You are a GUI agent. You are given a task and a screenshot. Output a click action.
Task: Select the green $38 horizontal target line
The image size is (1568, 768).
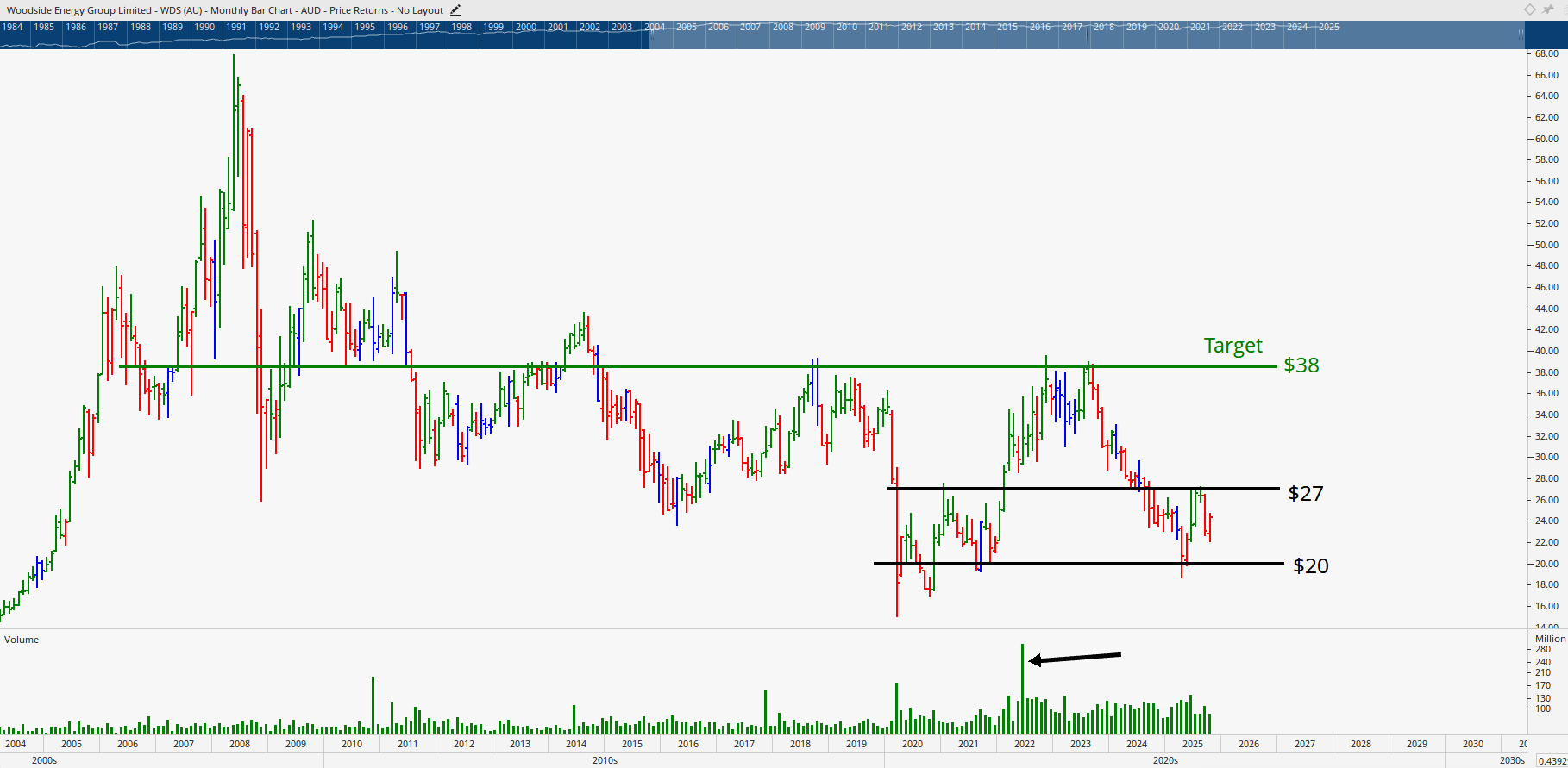[x=697, y=367]
